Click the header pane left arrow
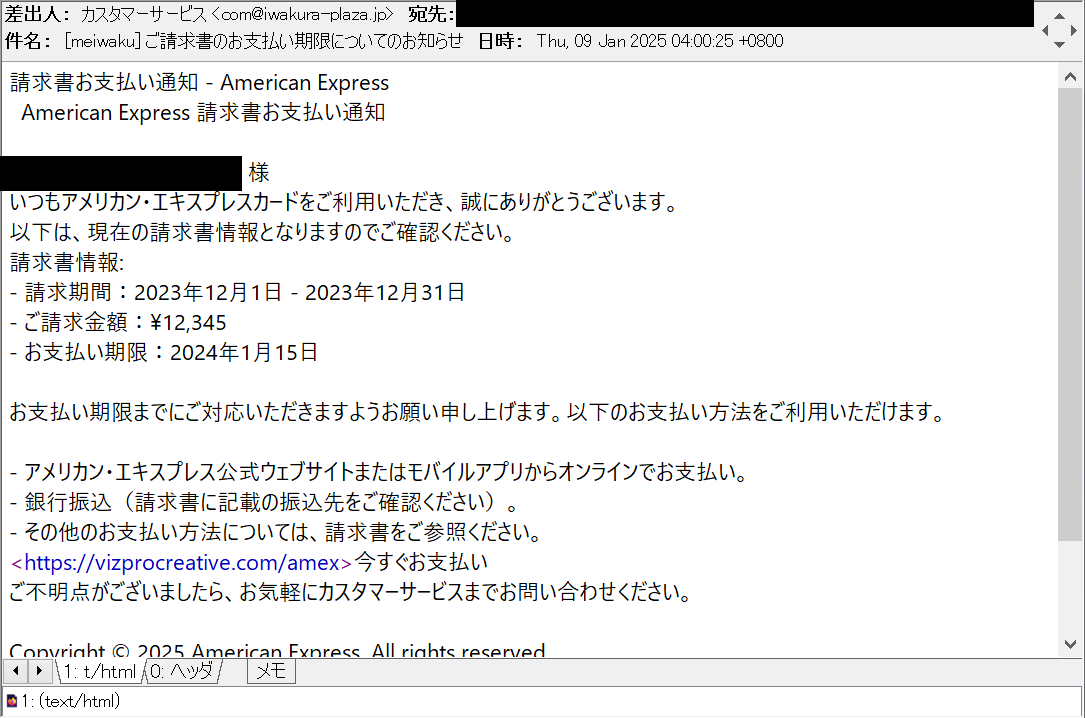Screen dimensions: 1085x718 pos(1045,30)
